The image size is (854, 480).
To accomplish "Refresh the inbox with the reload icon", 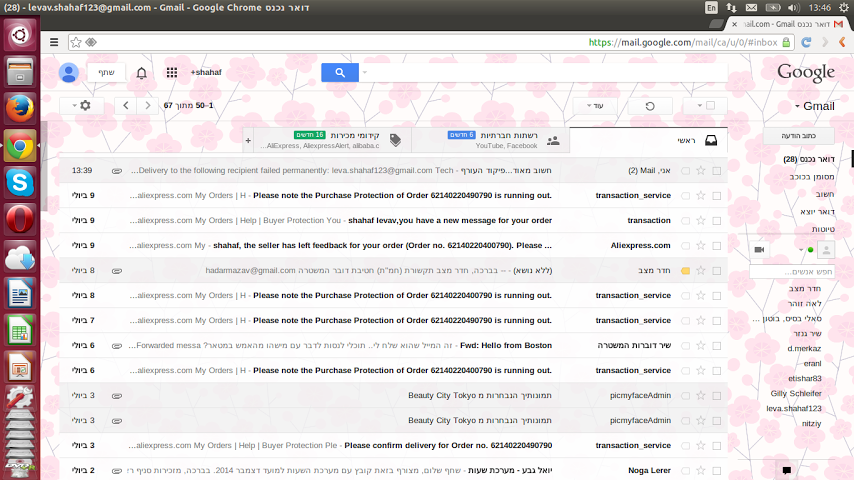I will pyautogui.click(x=650, y=106).
